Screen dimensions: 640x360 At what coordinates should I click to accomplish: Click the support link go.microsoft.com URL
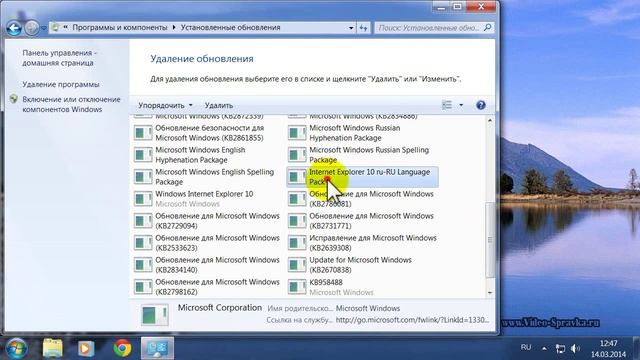(x=412, y=320)
